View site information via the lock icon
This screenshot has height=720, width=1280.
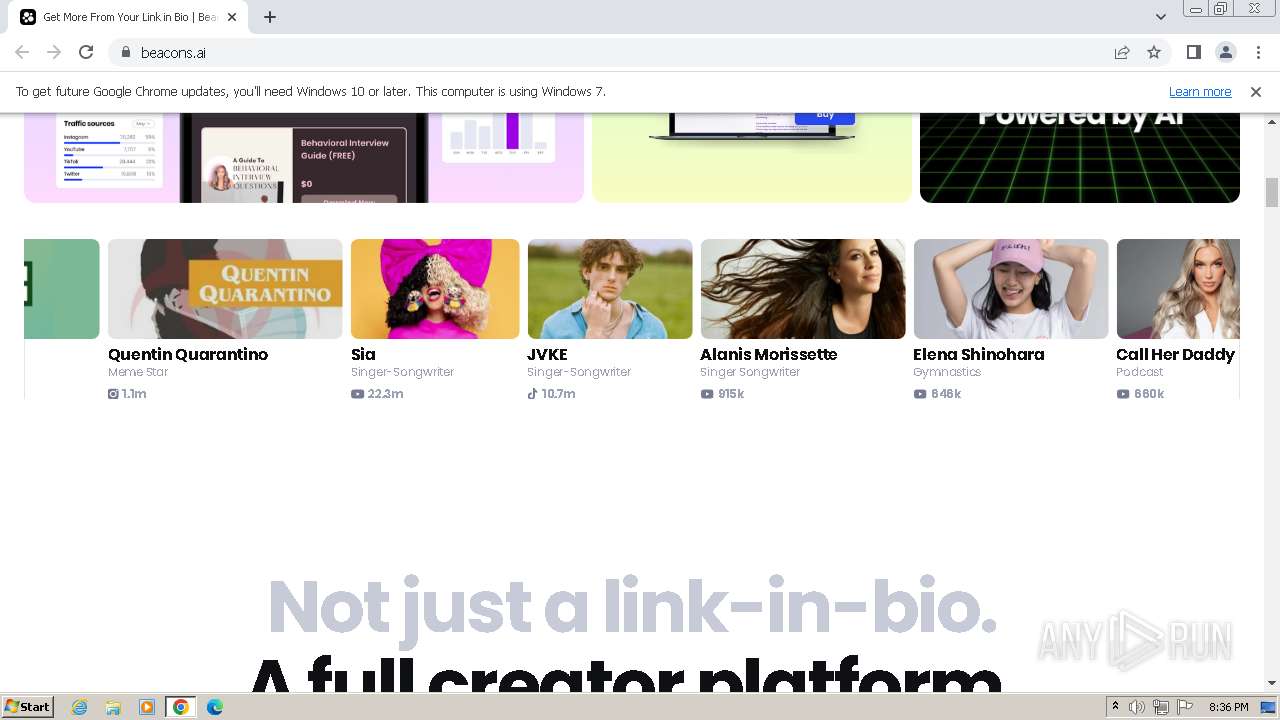click(125, 52)
